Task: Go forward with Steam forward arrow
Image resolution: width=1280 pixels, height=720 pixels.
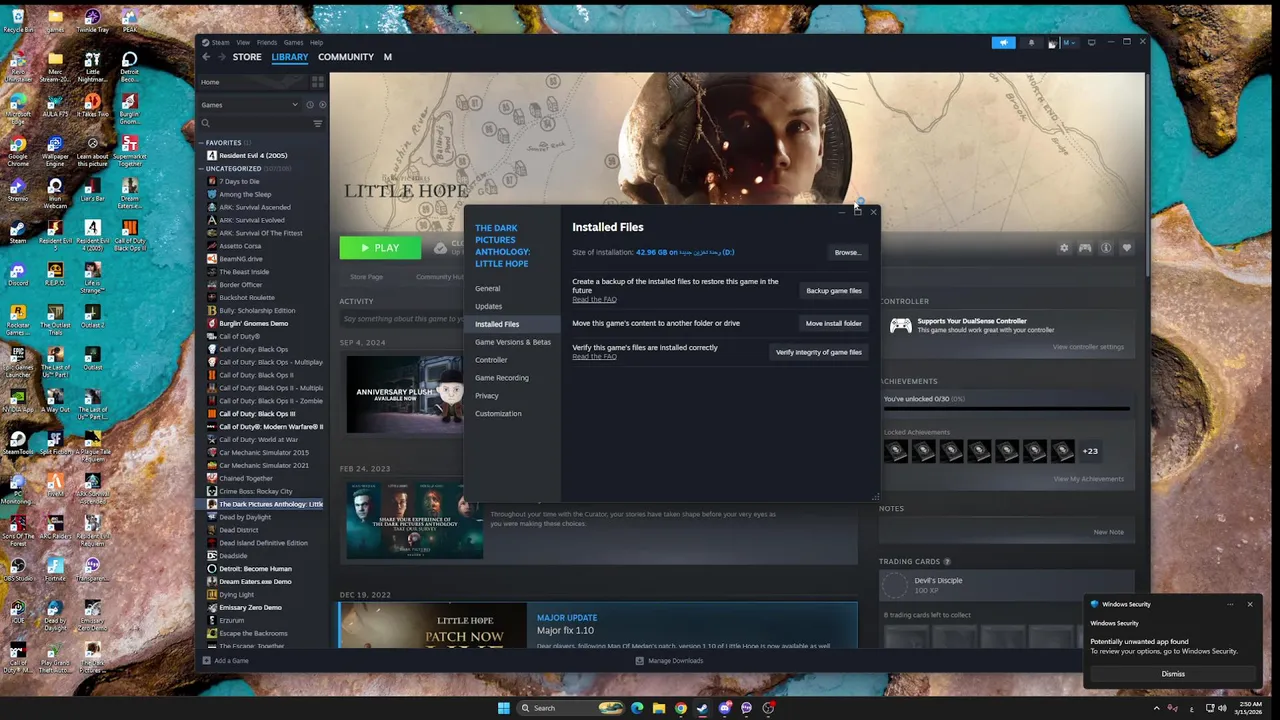Action: pyautogui.click(x=221, y=57)
